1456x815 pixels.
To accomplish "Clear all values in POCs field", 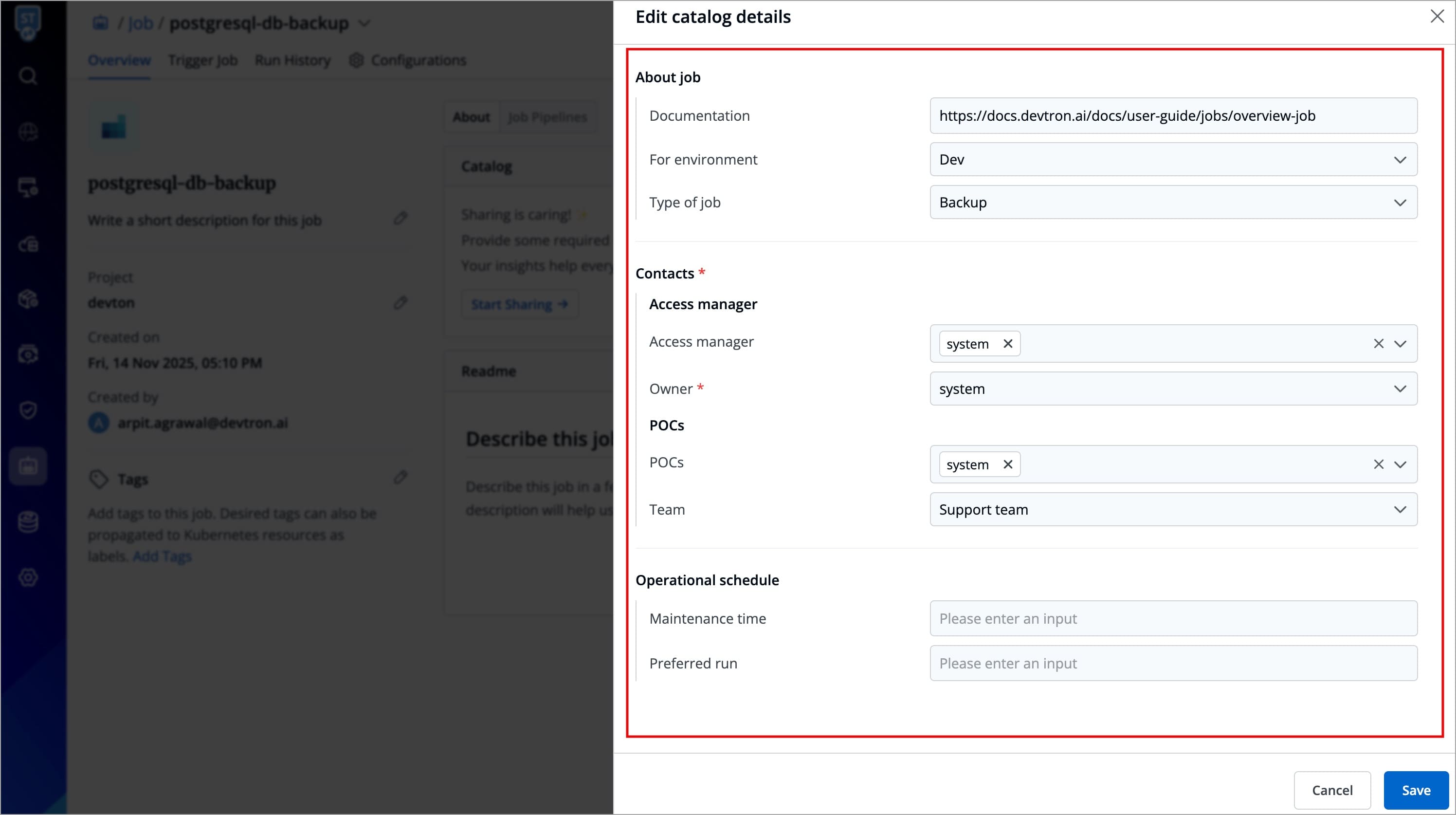I will pyautogui.click(x=1378, y=464).
